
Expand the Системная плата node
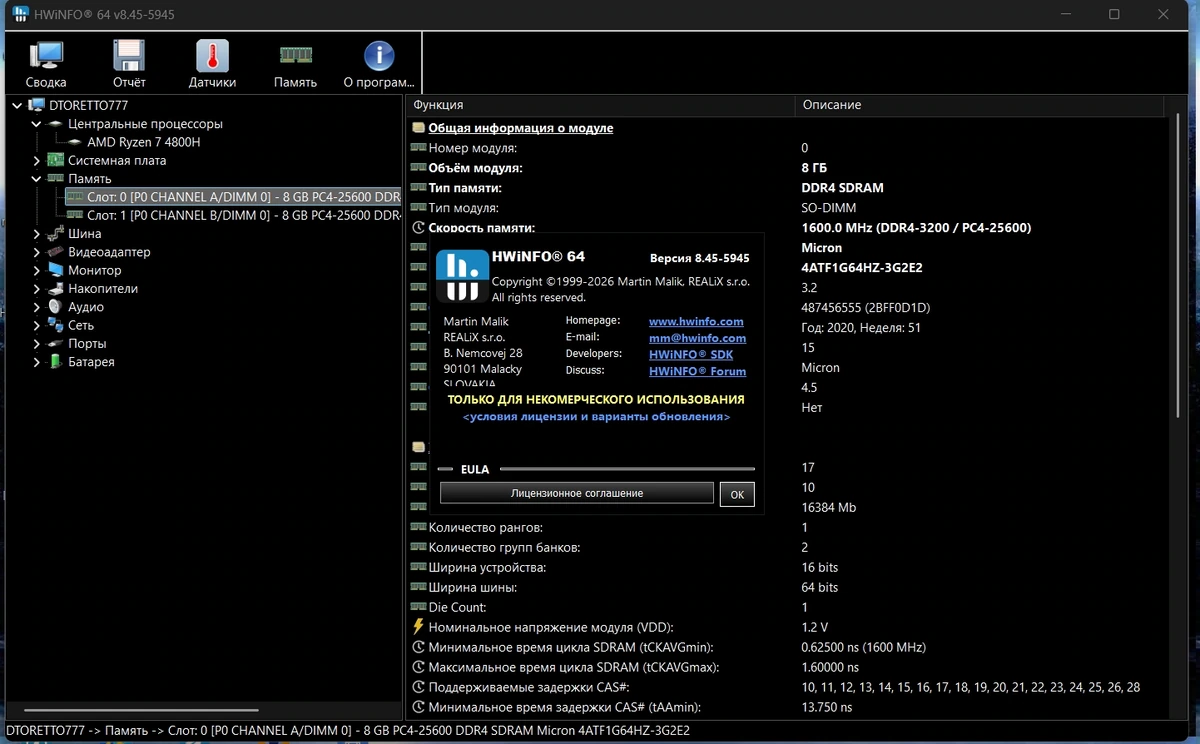37,160
